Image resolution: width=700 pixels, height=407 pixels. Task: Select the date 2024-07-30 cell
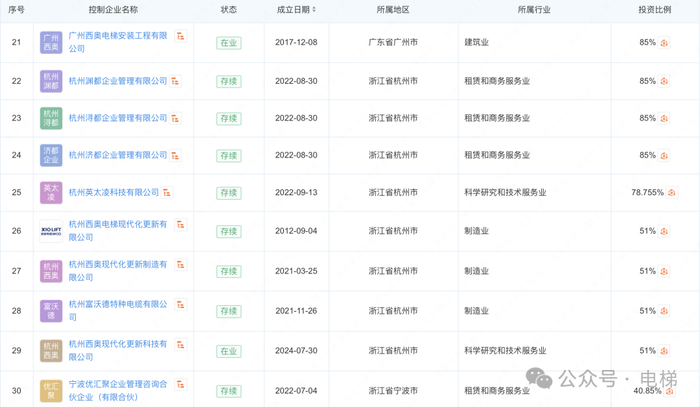coord(296,351)
